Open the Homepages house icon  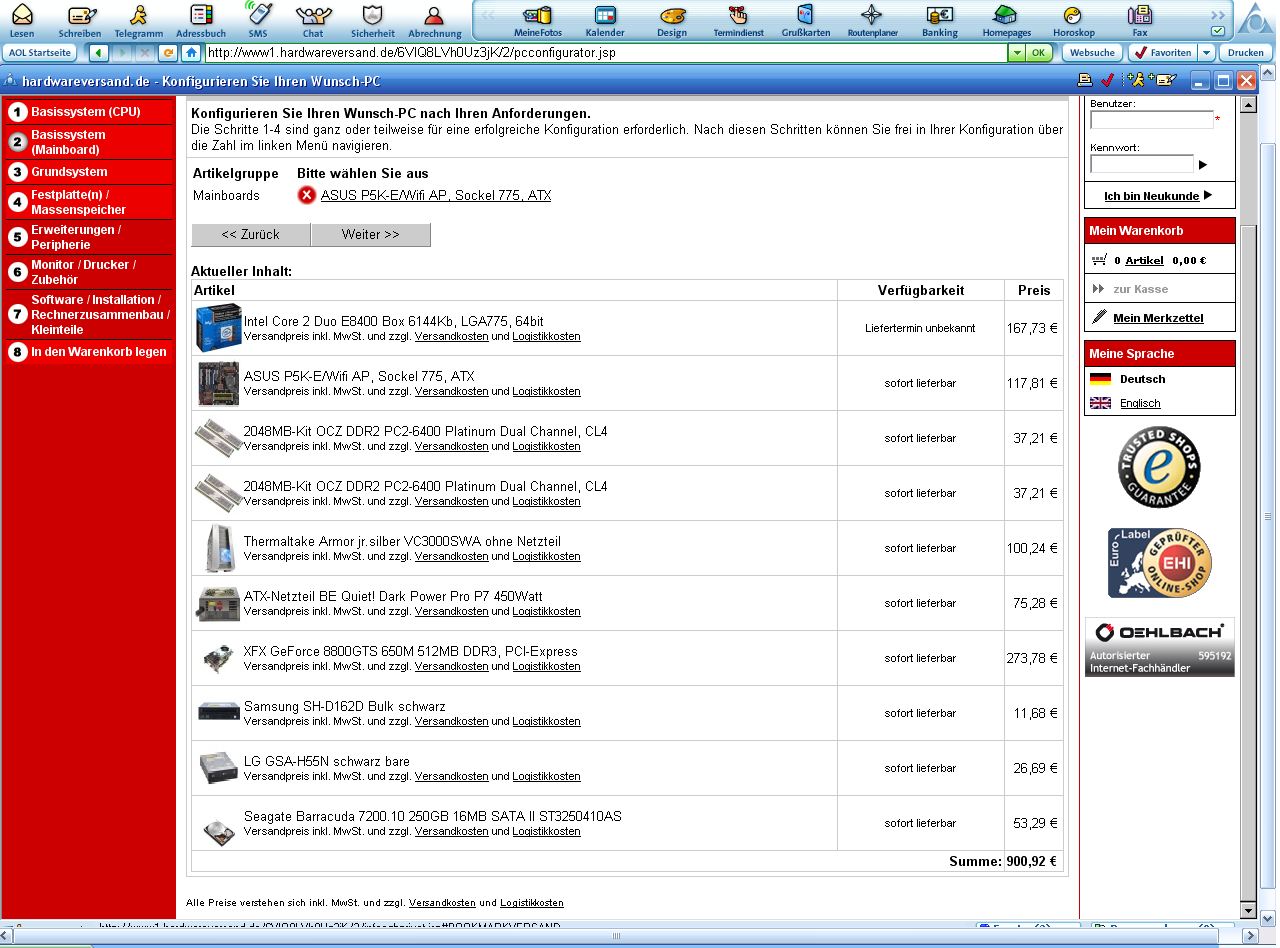point(1006,19)
